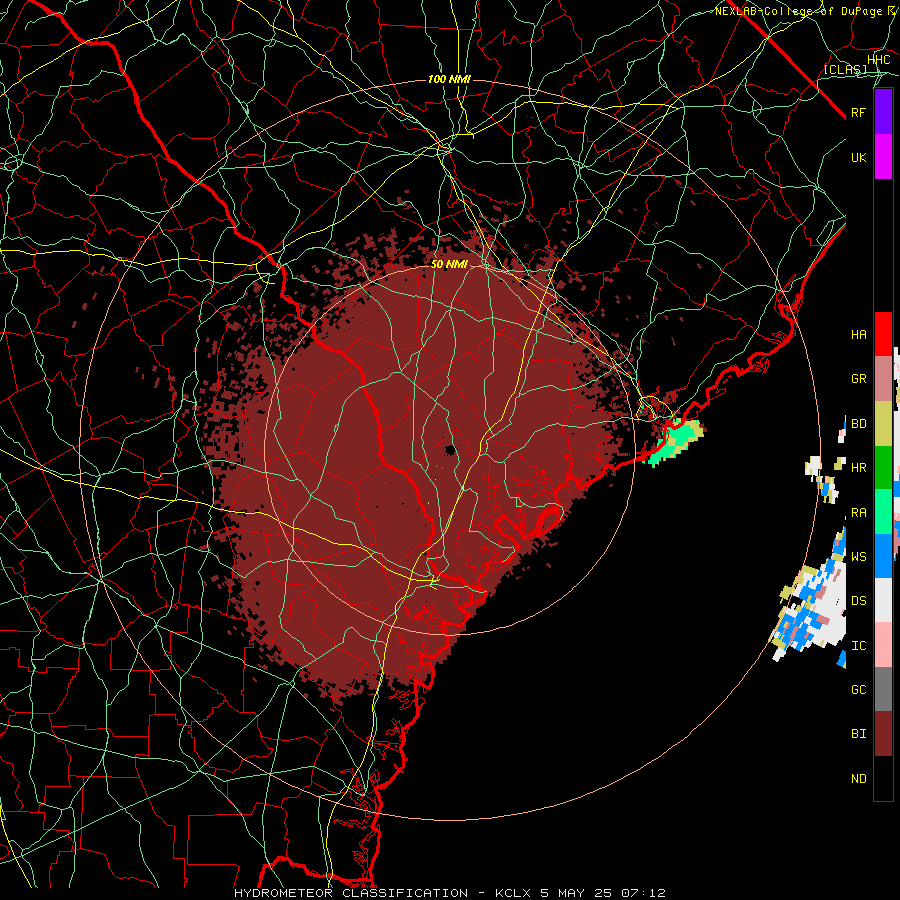Screen dimensions: 900x900
Task: Pick the RA bright green legend swatch
Action: tap(883, 512)
